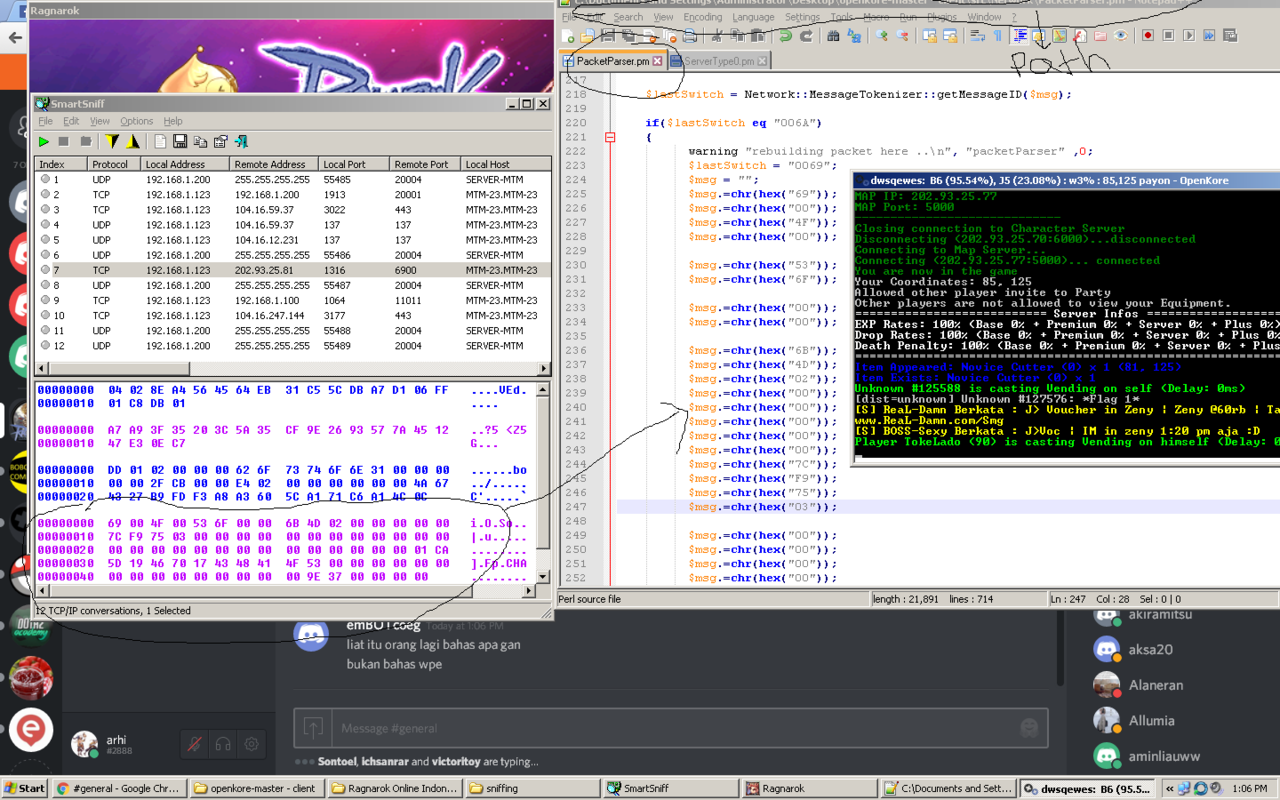The height and width of the screenshot is (800, 1280).
Task: Switch to the ServerType0.pm tab
Action: click(719, 61)
